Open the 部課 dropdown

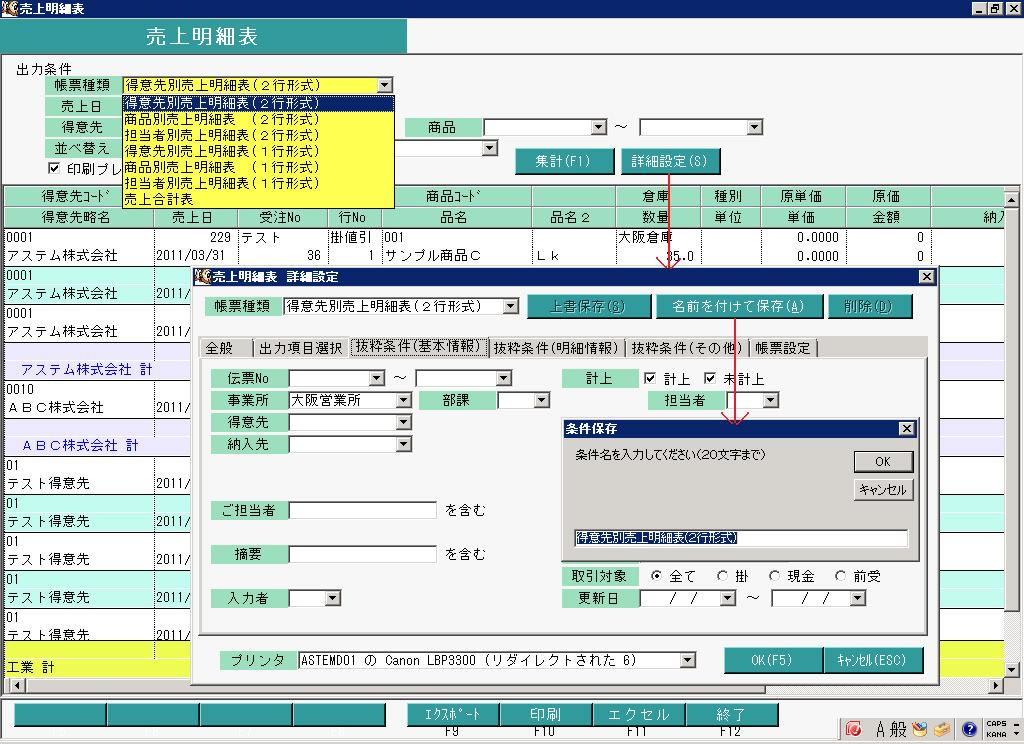point(541,400)
